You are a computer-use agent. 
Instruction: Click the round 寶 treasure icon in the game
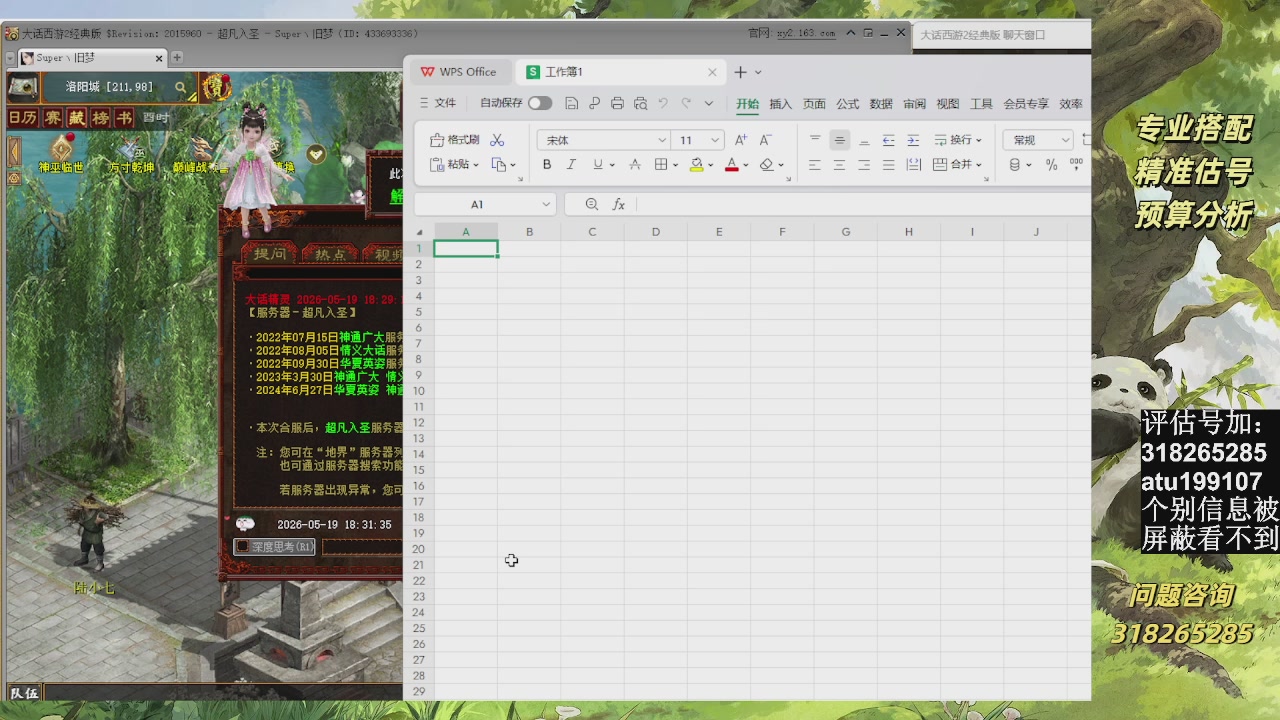(215, 88)
